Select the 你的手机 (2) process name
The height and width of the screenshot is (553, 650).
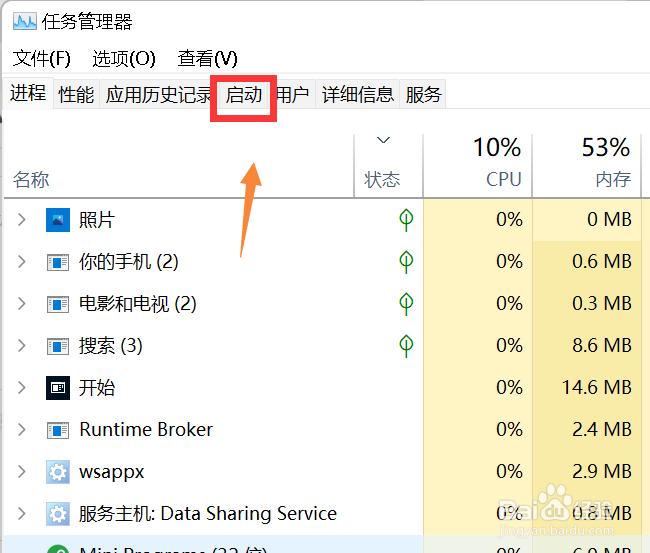pos(129,262)
